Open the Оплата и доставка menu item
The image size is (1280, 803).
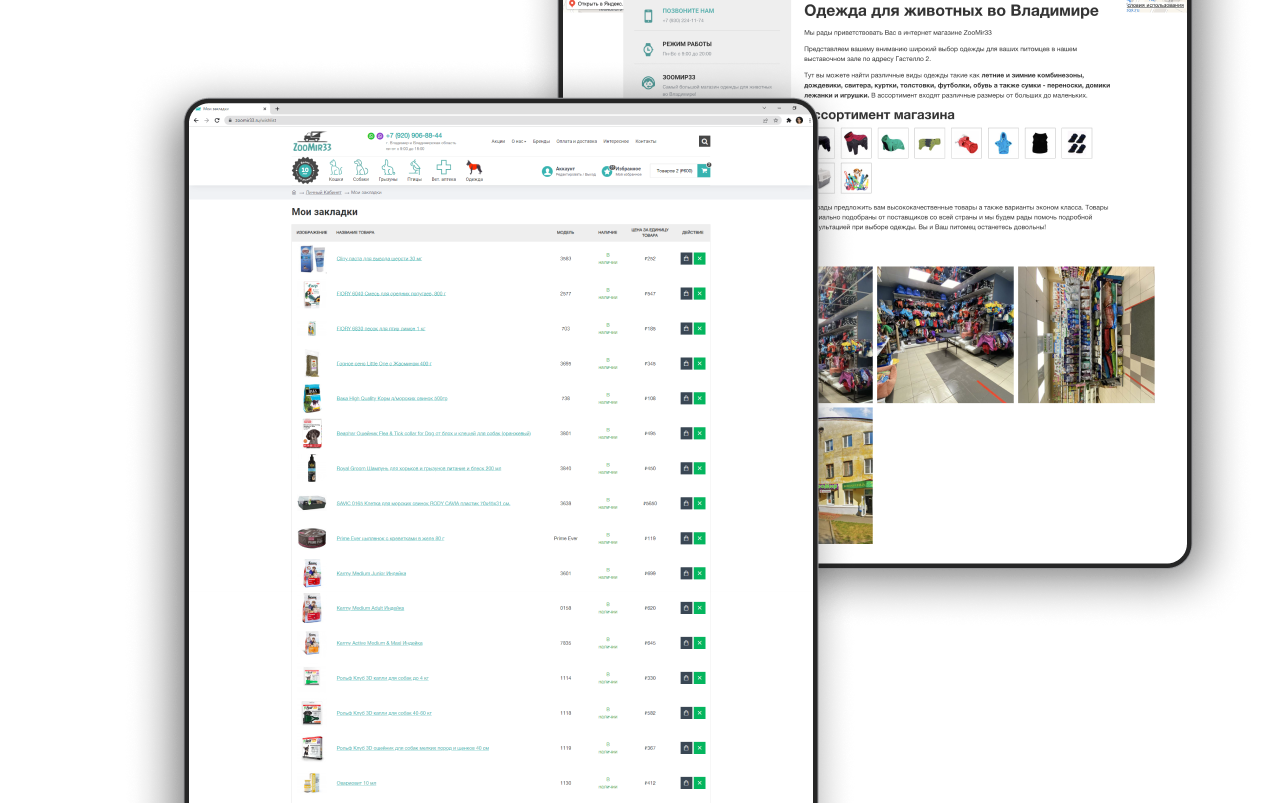click(576, 141)
